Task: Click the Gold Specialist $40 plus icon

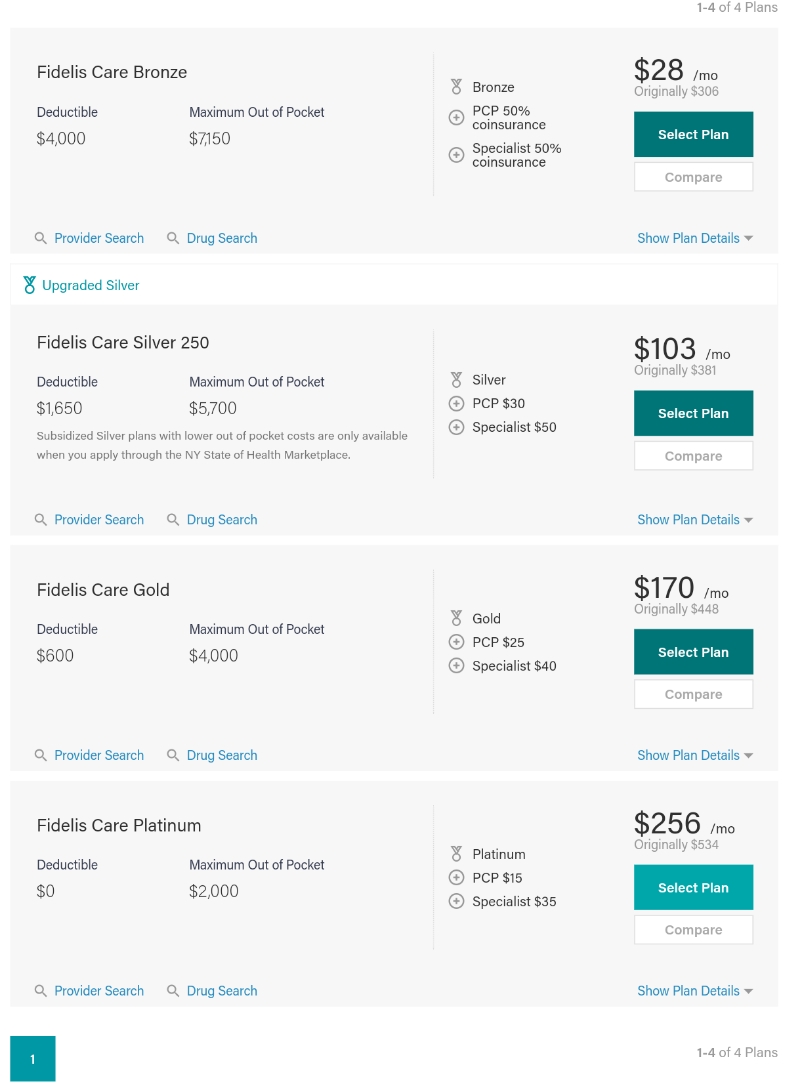Action: [456, 666]
